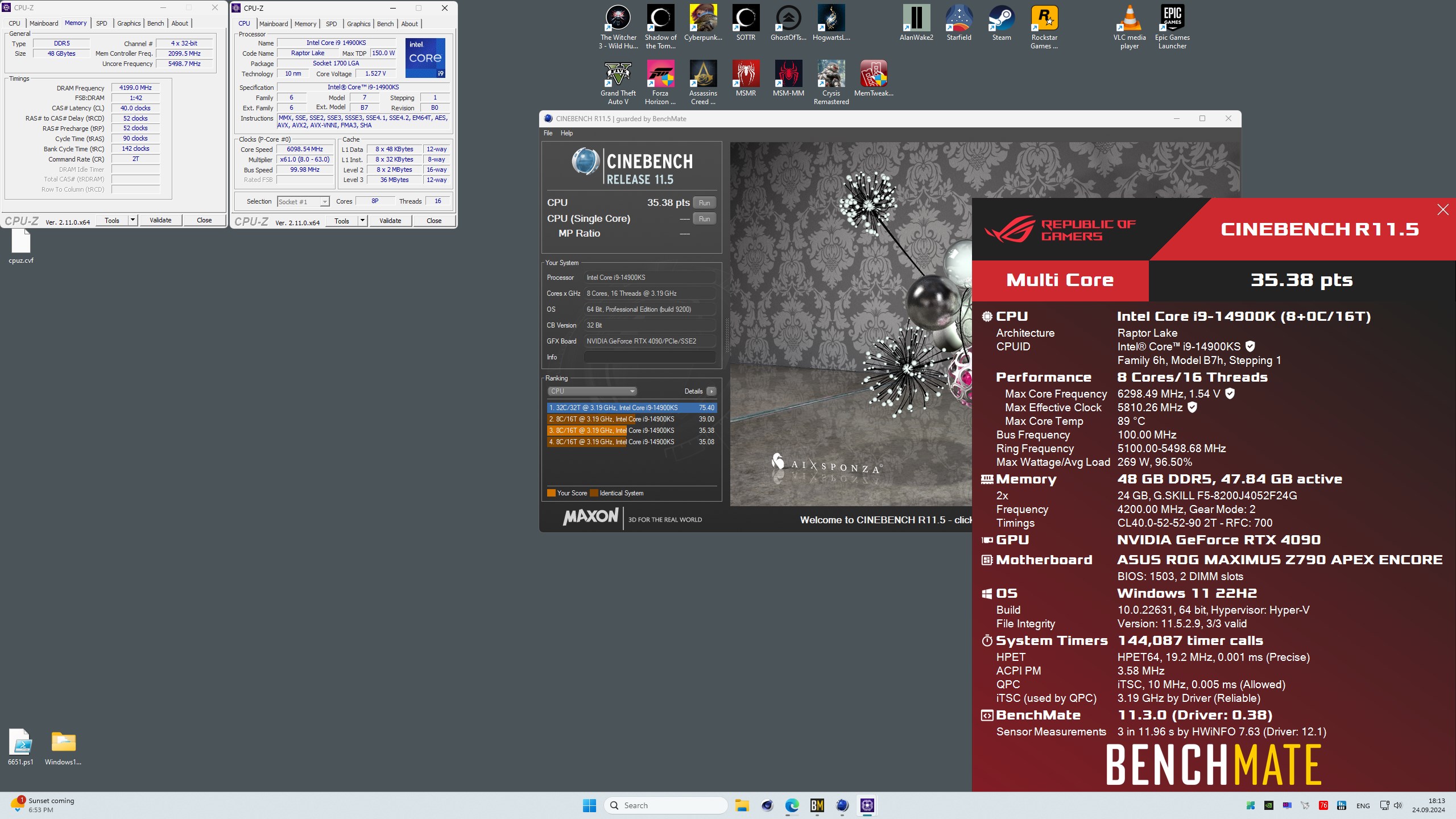Open the clock showing 18:13
1456x819 pixels.
point(1429,805)
